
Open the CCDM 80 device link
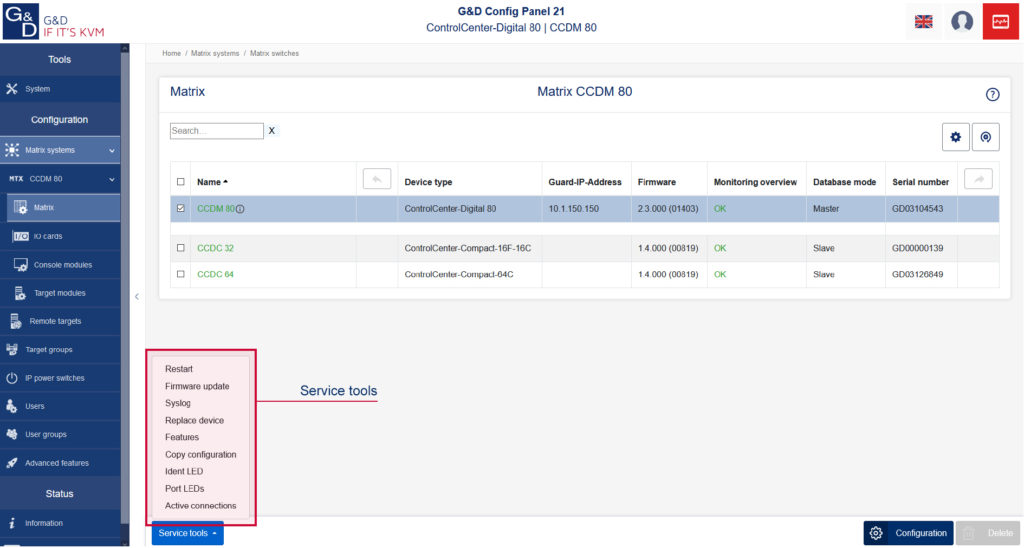point(216,209)
